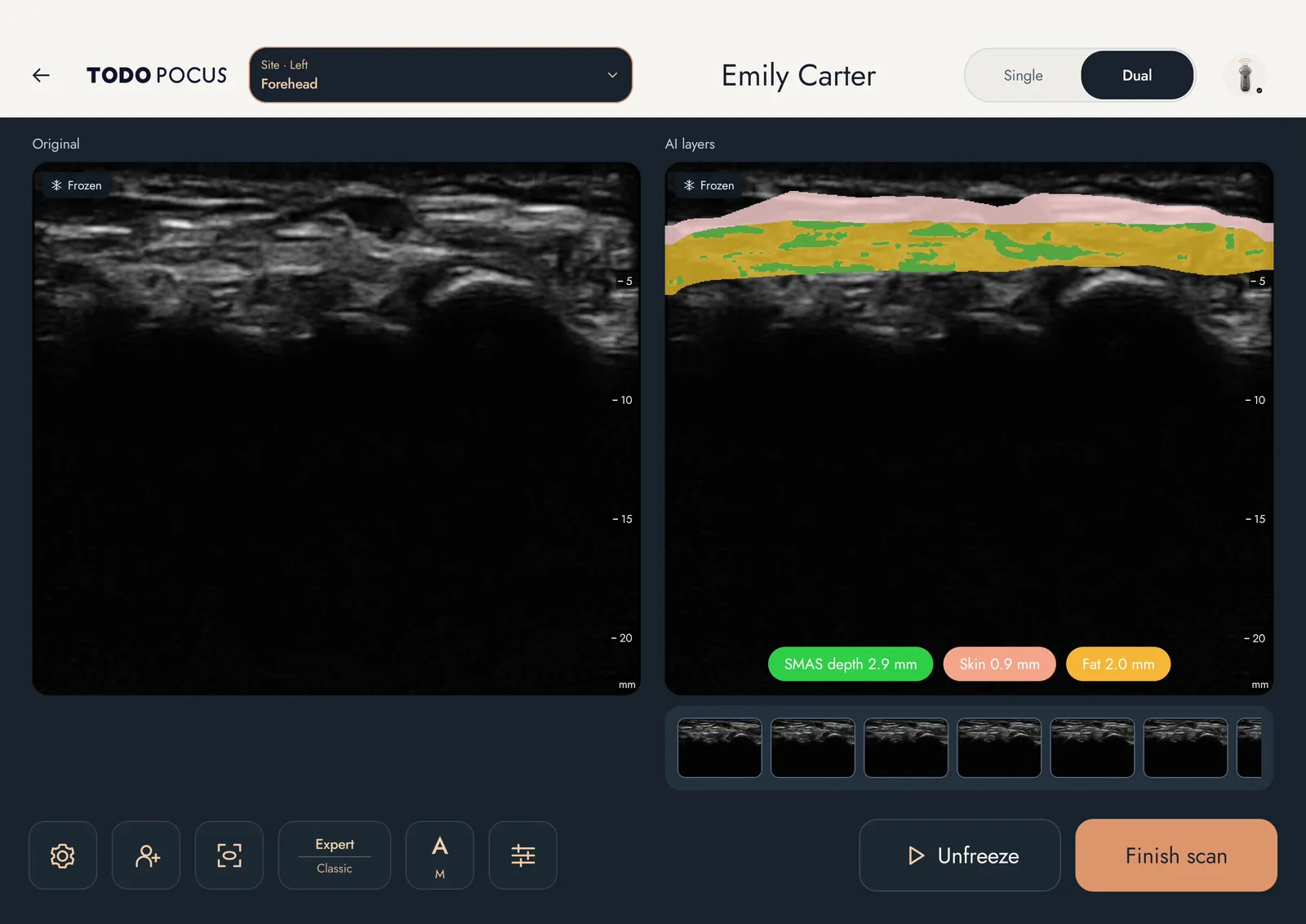Click the A / M mode button
1306x924 pixels.
click(x=440, y=855)
